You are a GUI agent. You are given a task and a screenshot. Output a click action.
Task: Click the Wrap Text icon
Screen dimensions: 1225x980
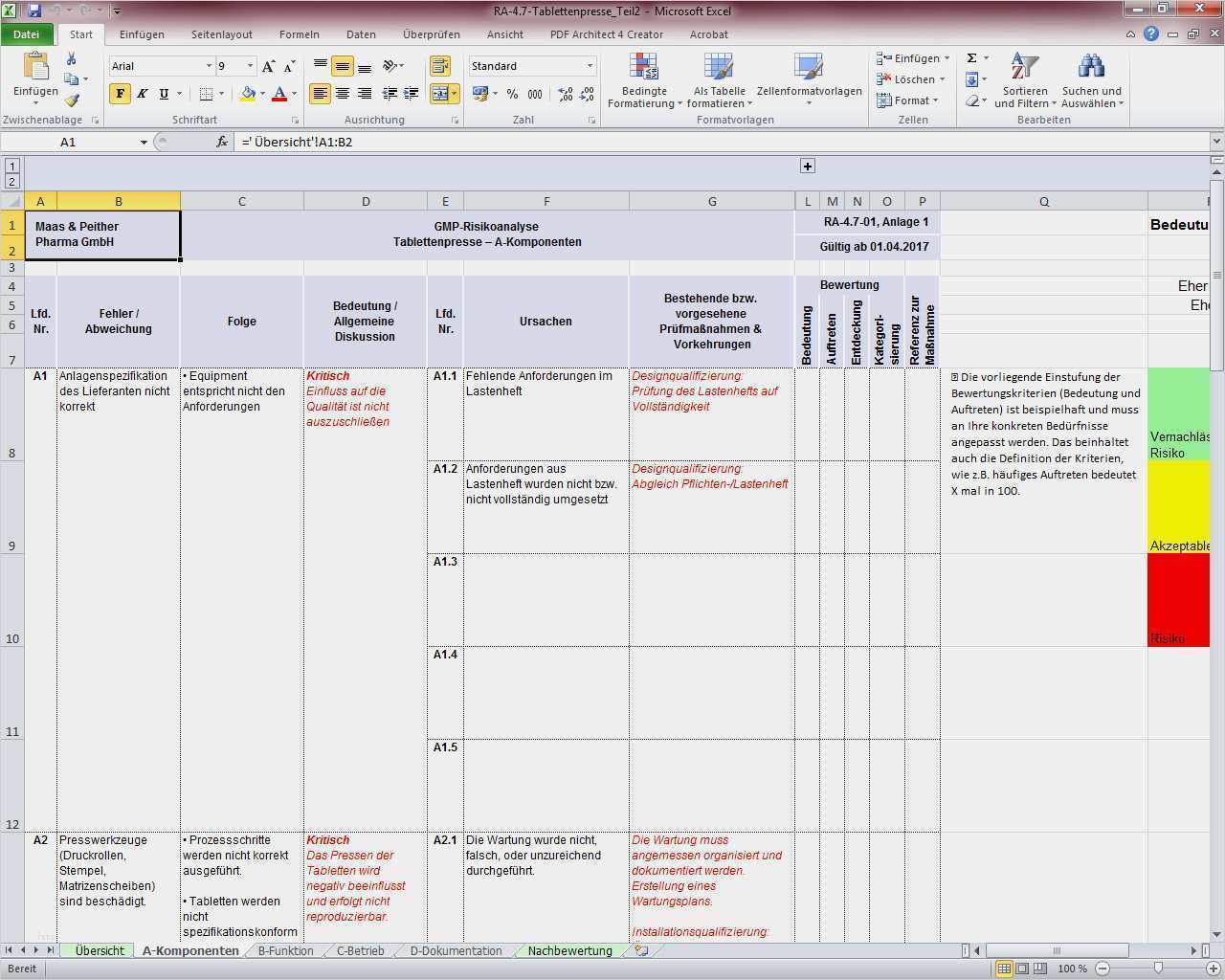click(440, 66)
